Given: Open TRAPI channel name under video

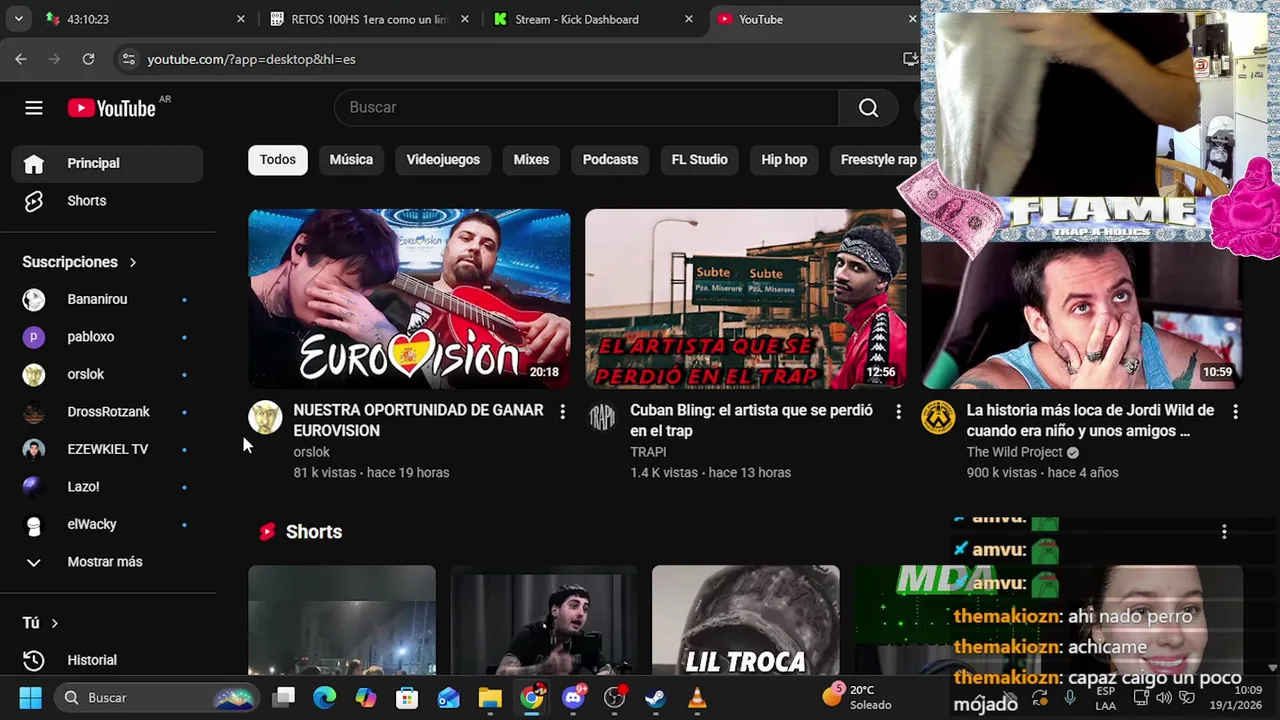Looking at the screenshot, I should coord(648,452).
